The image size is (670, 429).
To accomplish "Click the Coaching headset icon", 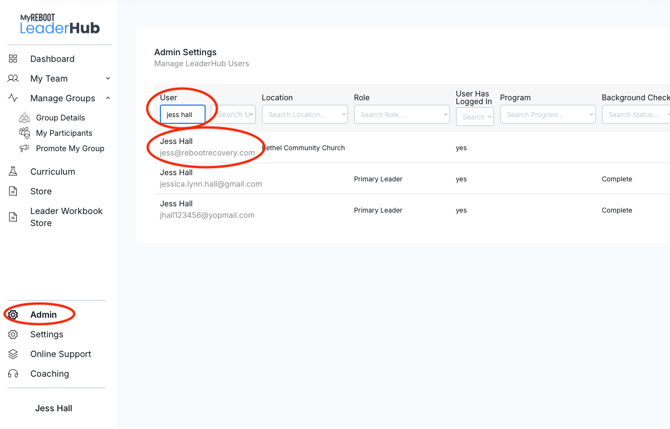I will click(13, 373).
